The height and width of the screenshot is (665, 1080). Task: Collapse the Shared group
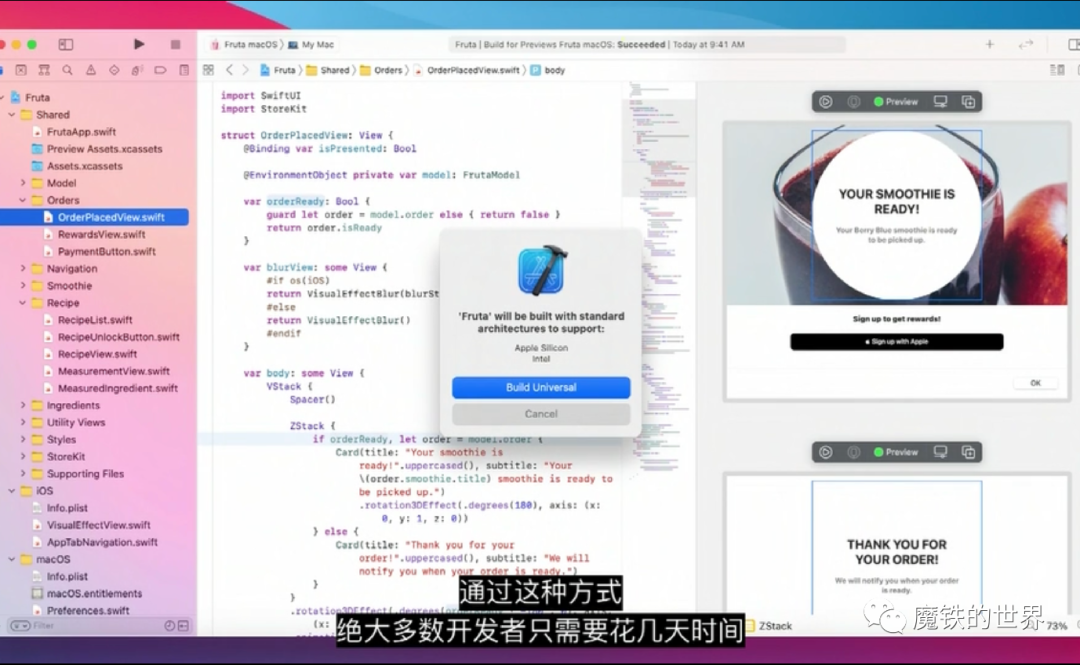pyautogui.click(x=12, y=114)
